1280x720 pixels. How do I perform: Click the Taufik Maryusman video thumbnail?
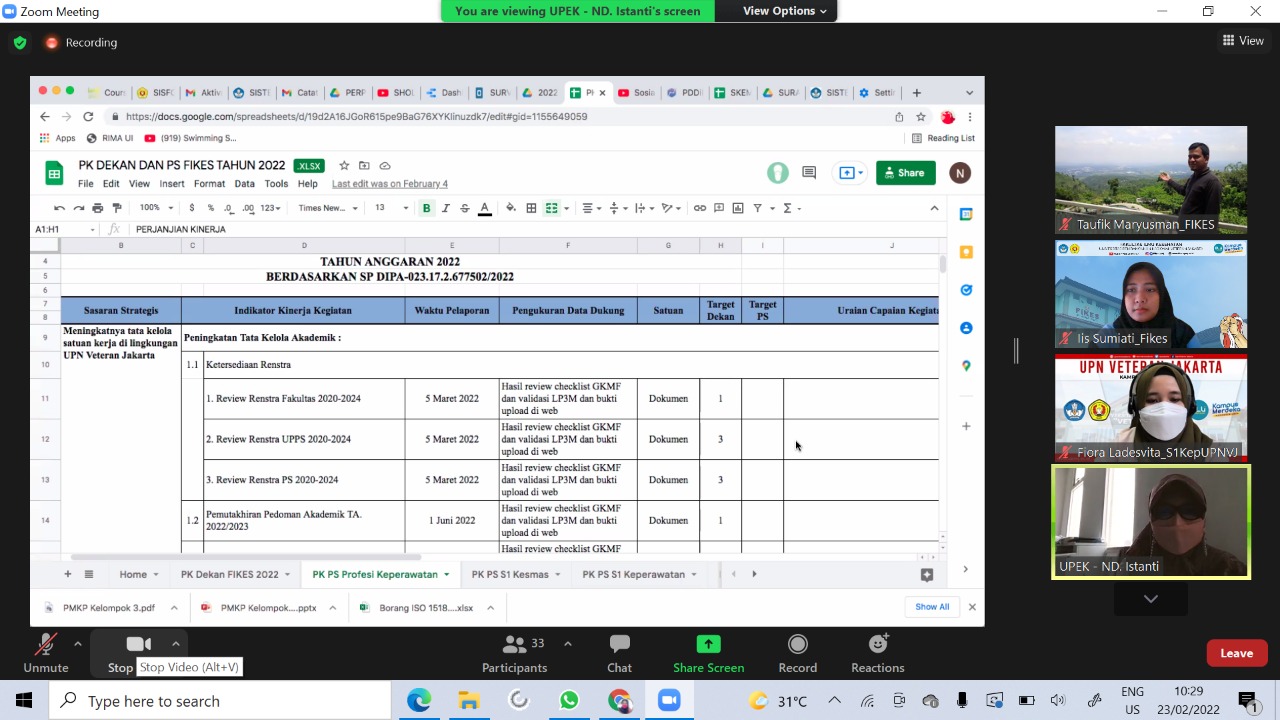[1151, 180]
